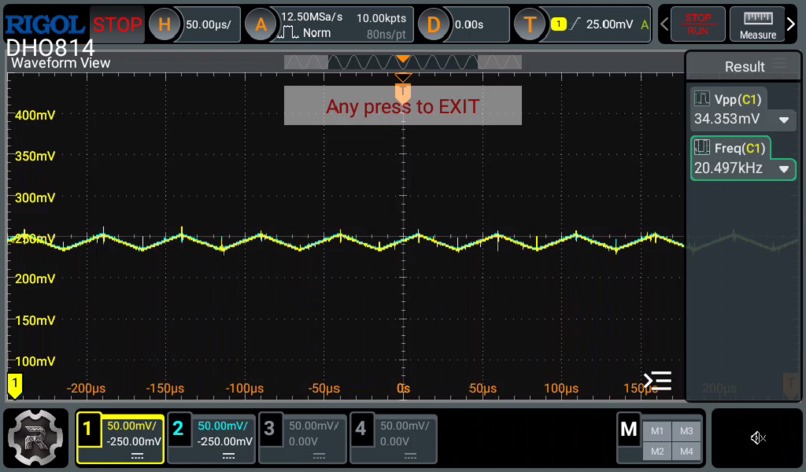Screen dimensions: 806x472
Task: Open Horizontal settings via H icon
Action: pos(164,24)
